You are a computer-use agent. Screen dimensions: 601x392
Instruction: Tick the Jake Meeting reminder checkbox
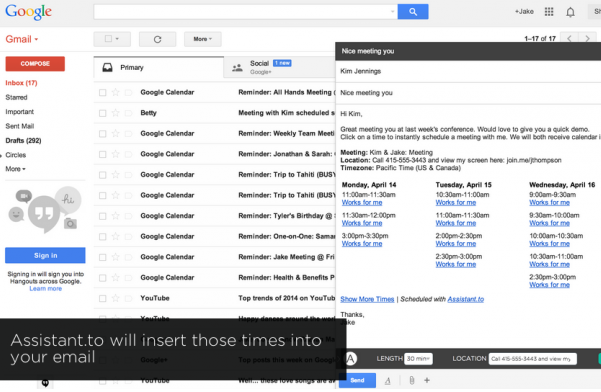tap(102, 257)
